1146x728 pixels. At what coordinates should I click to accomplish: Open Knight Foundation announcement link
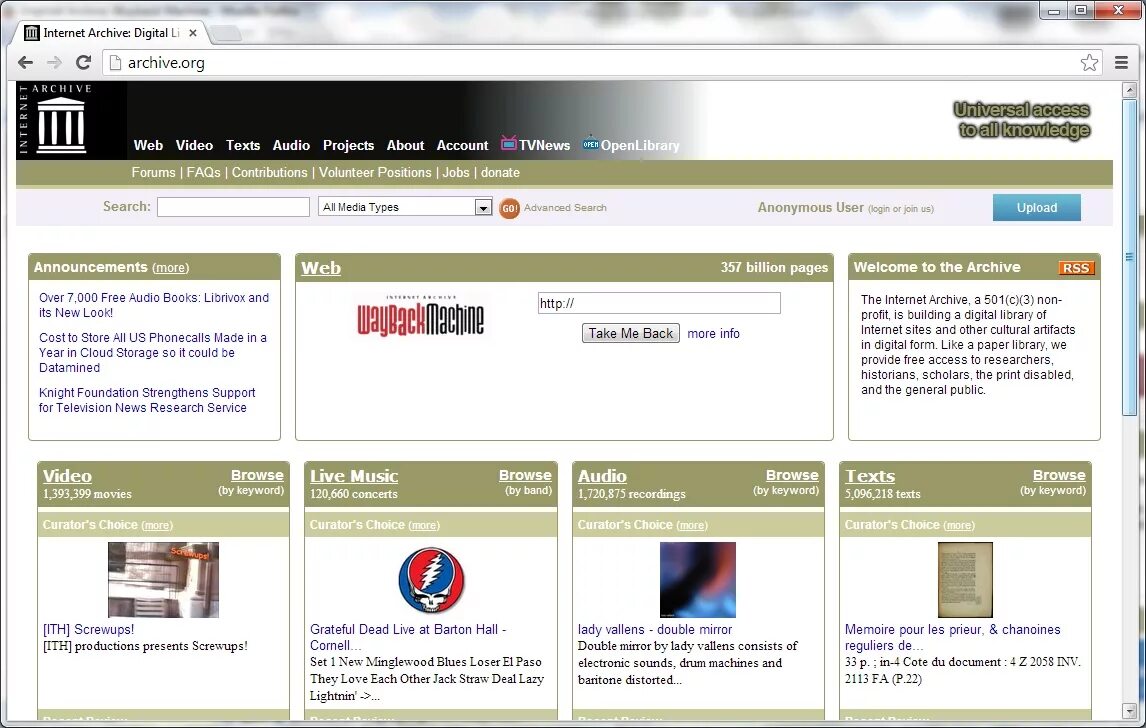[x=147, y=400]
